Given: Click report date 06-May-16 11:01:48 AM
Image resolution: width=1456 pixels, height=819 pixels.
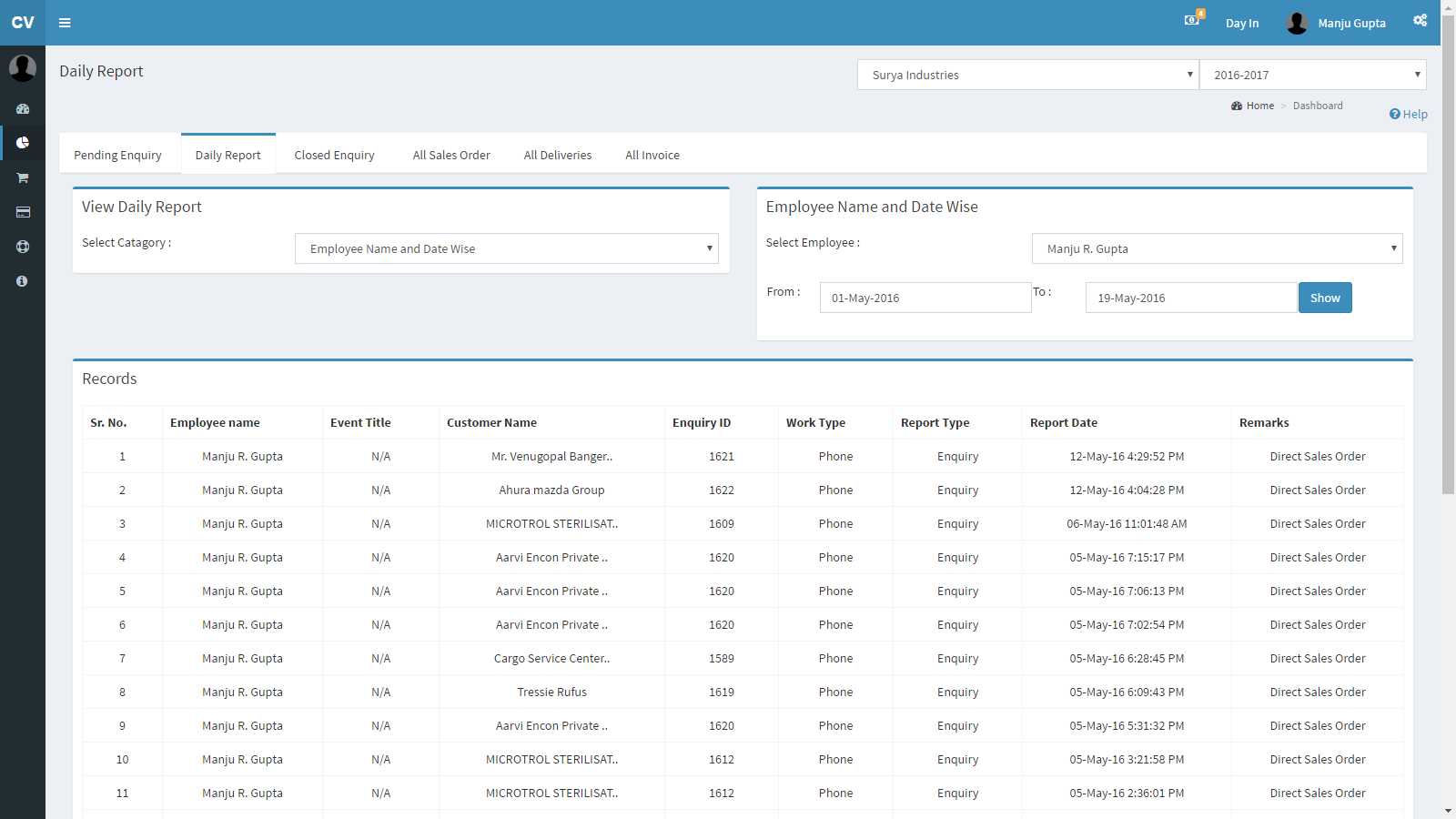Looking at the screenshot, I should [x=1127, y=523].
